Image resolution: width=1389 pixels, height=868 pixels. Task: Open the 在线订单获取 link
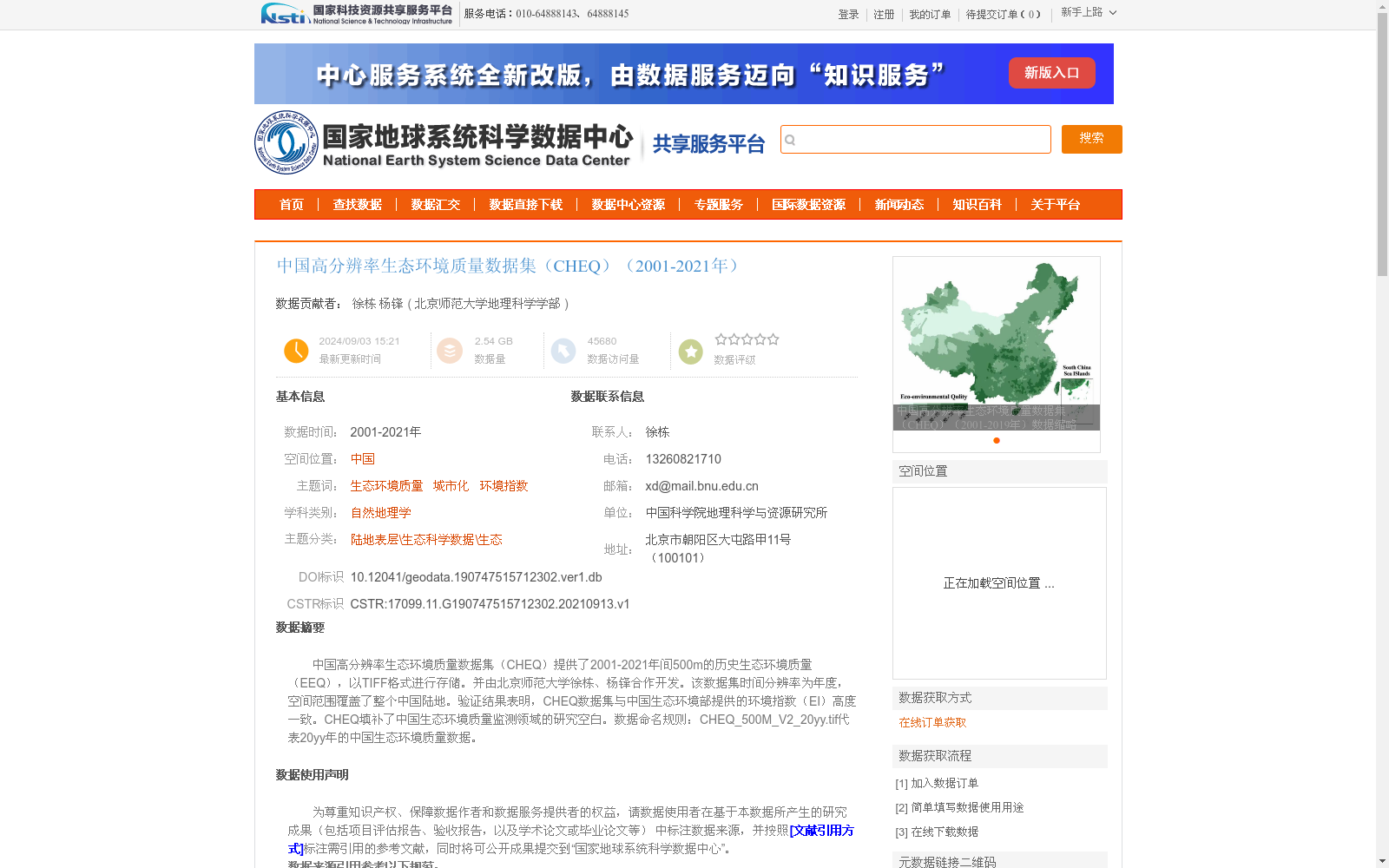[x=931, y=722]
